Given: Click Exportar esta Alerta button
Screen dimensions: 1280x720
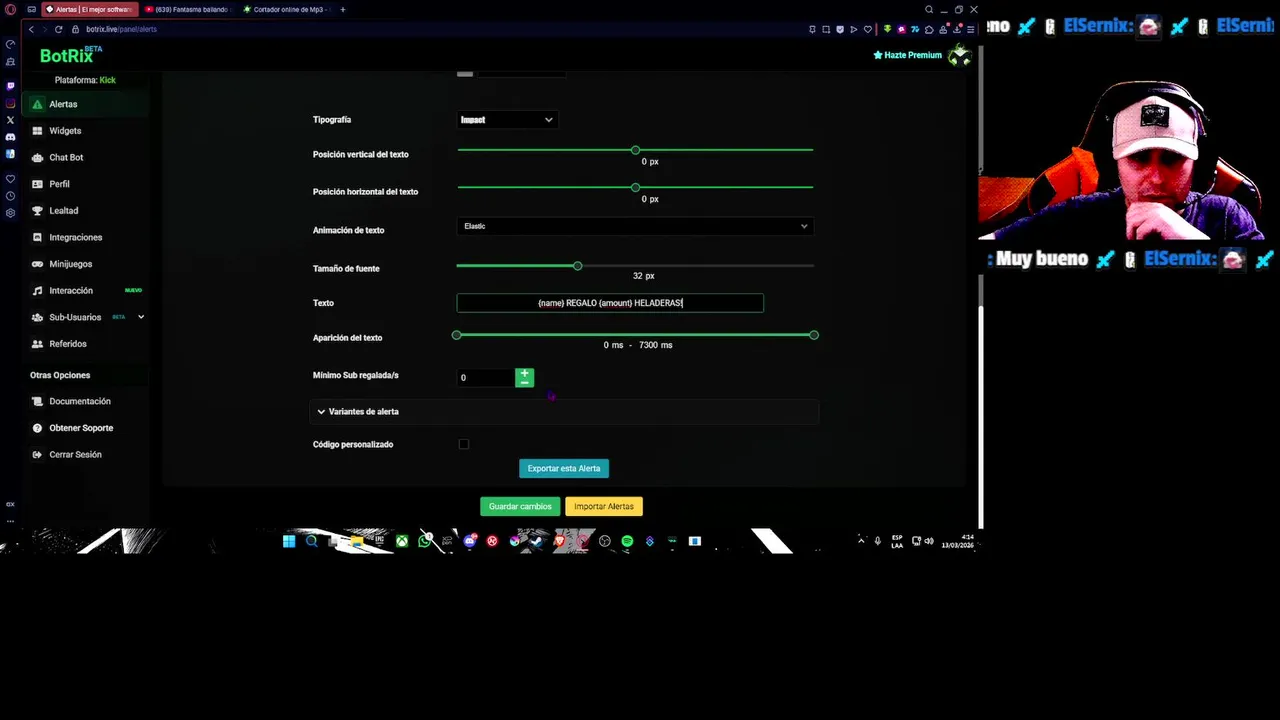Looking at the screenshot, I should (x=564, y=469).
